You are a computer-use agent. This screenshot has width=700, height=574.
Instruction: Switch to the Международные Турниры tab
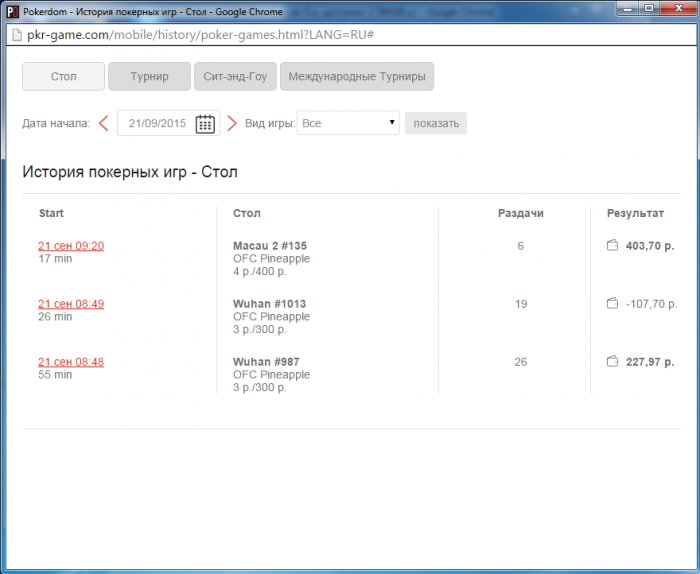point(357,76)
